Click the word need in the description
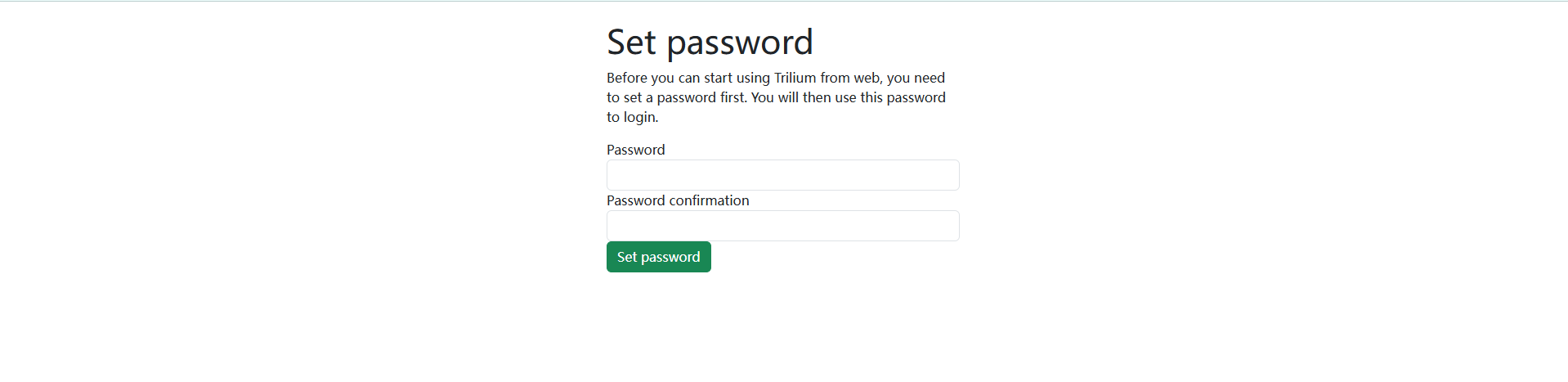The width and height of the screenshot is (1568, 382). point(930,78)
